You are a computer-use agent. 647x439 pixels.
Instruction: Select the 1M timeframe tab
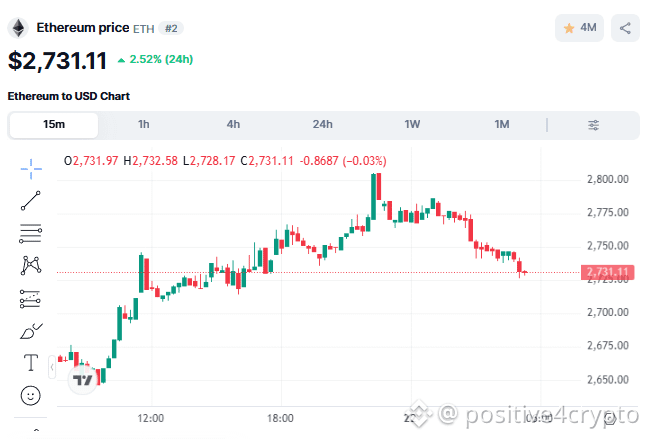click(502, 125)
